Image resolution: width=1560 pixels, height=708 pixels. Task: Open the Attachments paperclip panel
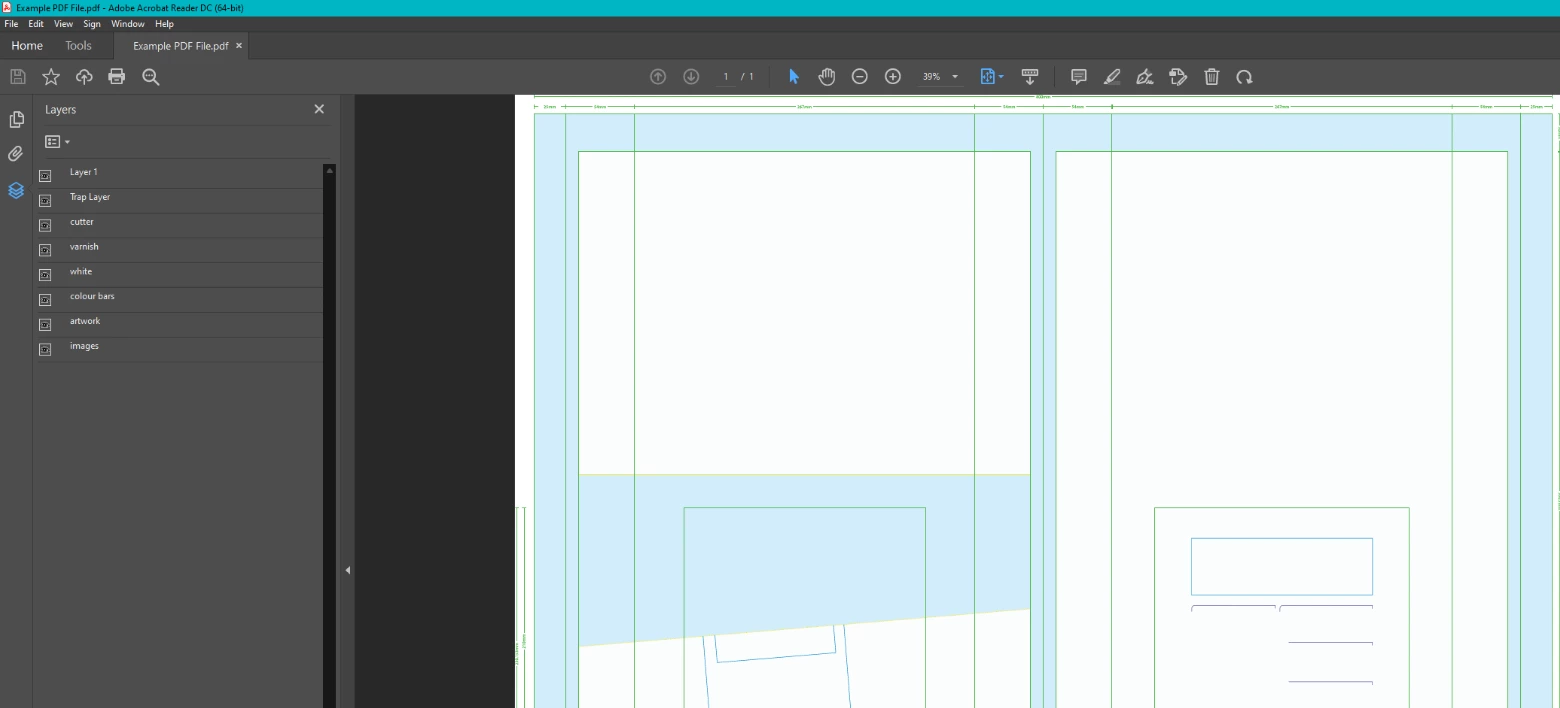(x=15, y=154)
